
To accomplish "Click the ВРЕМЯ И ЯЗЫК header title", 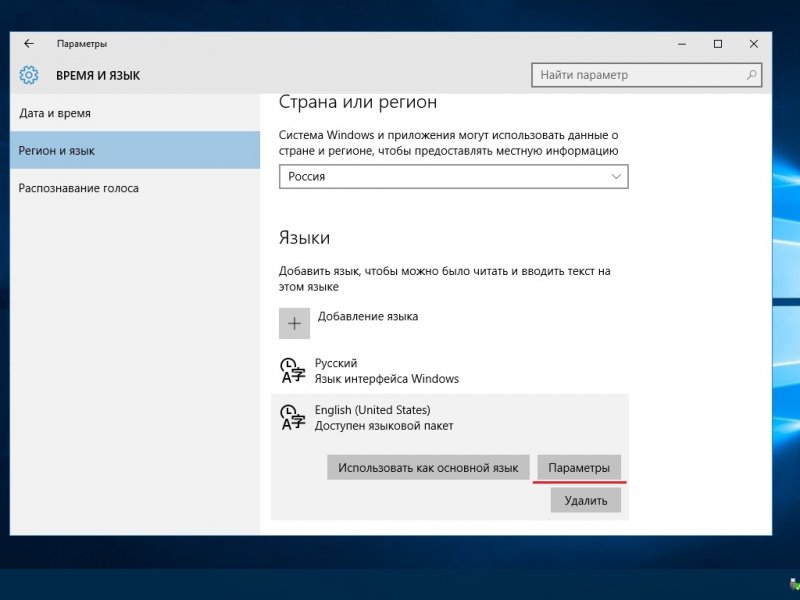I will coord(98,76).
